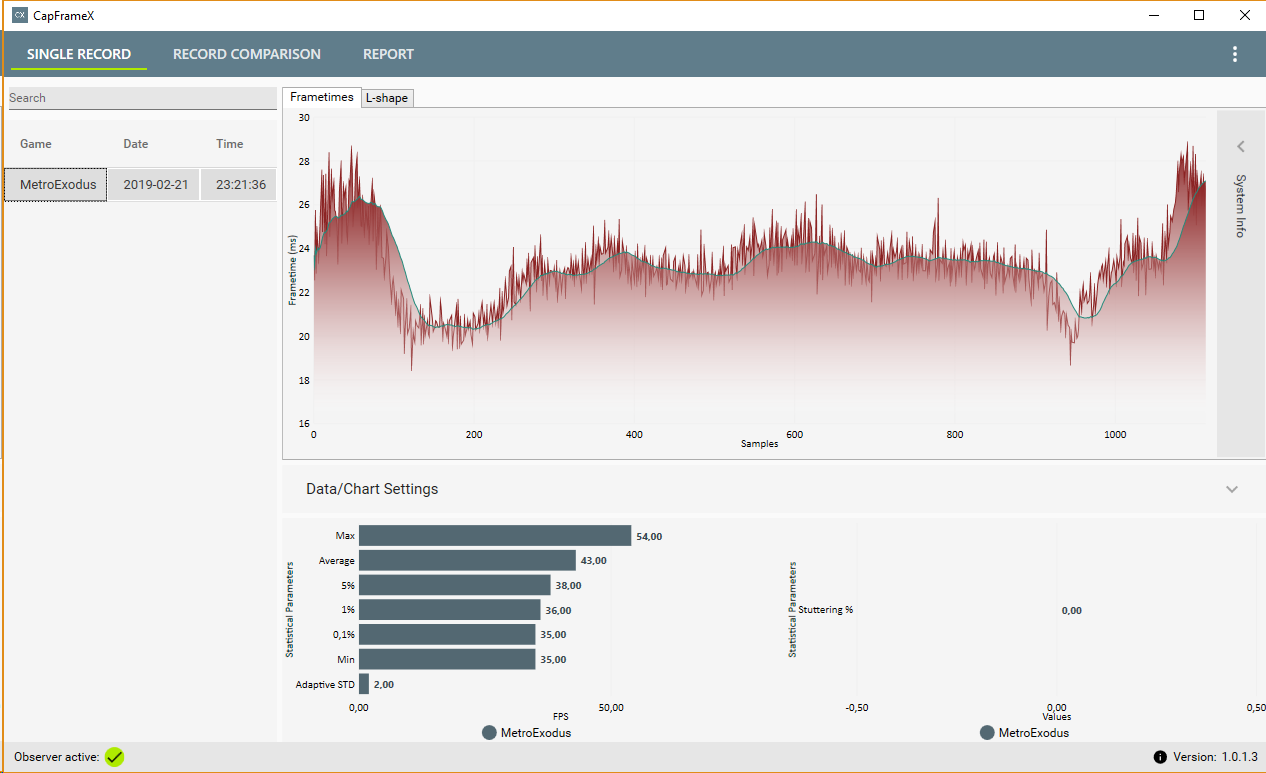The height and width of the screenshot is (773, 1266).
Task: Switch to the L-shape chart tab
Action: coord(387,98)
